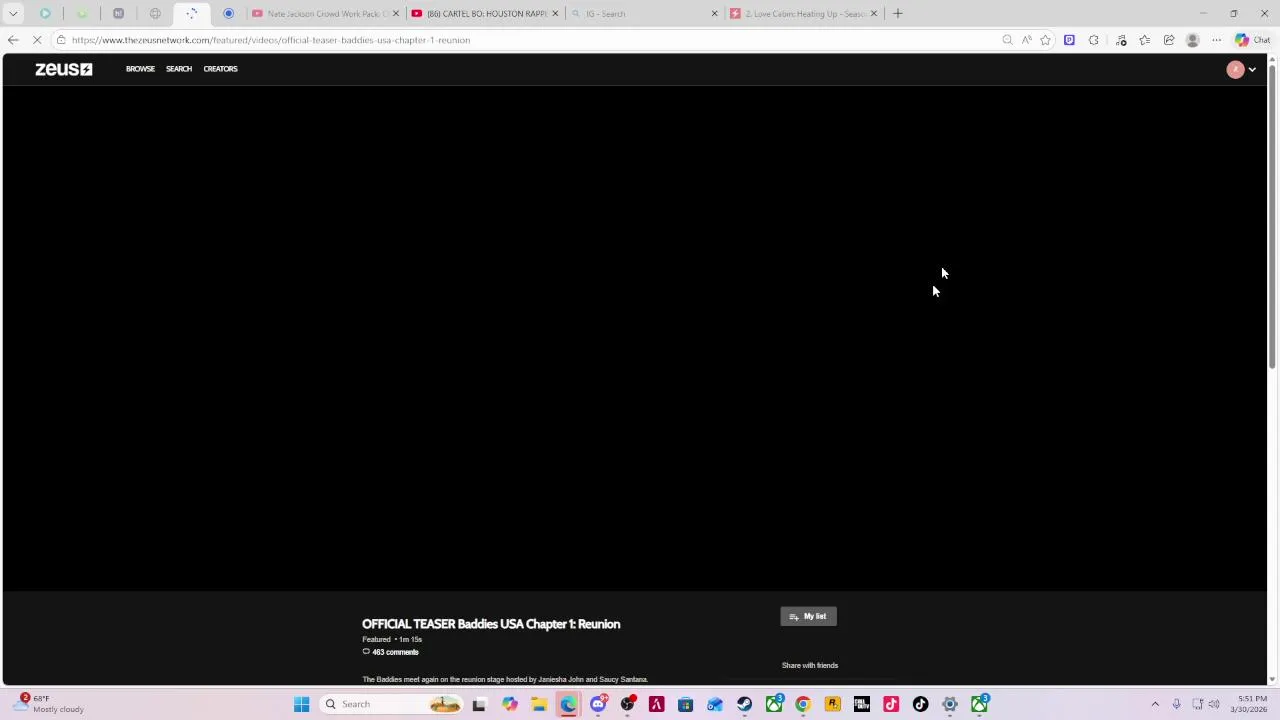Toggle the Read aloud icon
Screen dimensions: 1280x720
point(1026,40)
